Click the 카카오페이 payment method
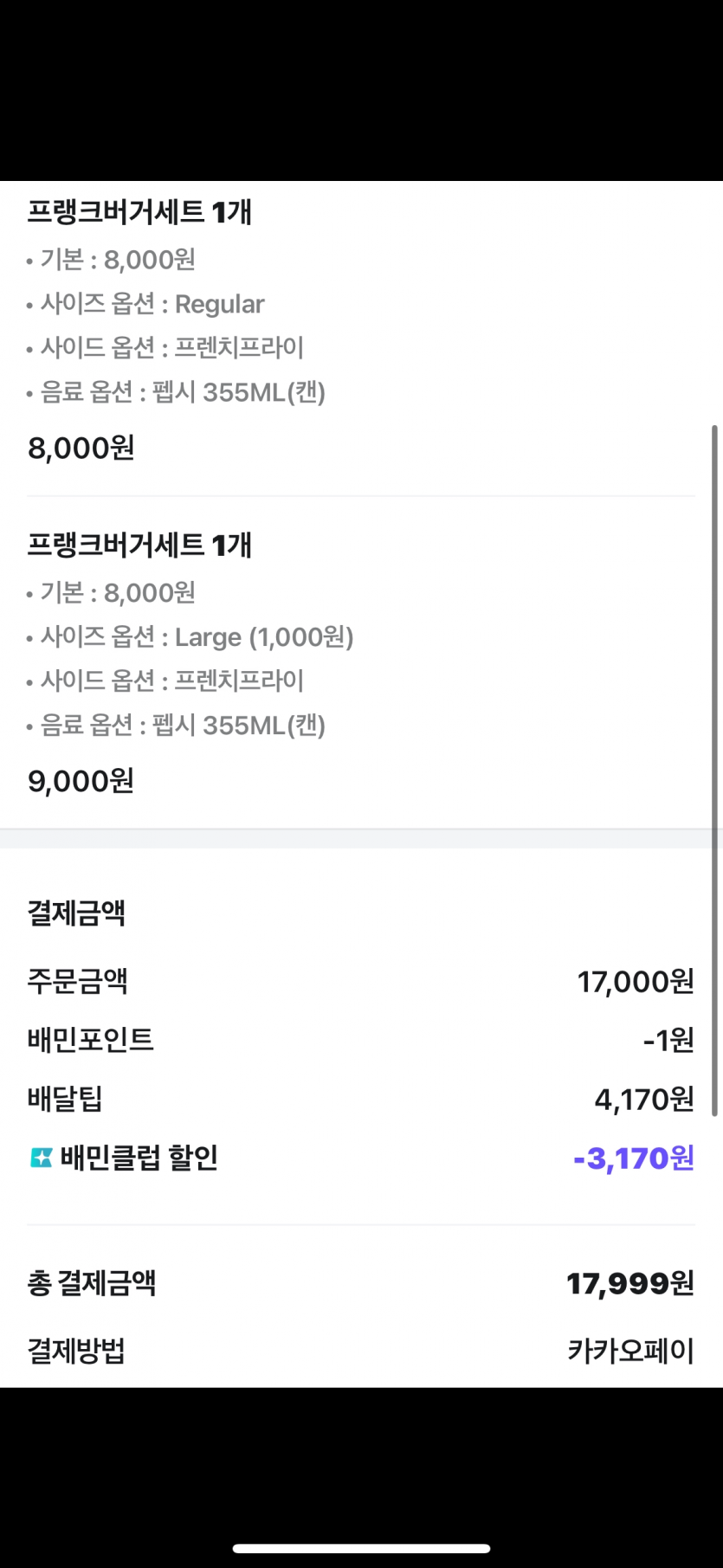Image resolution: width=723 pixels, height=1568 pixels. tap(630, 1350)
